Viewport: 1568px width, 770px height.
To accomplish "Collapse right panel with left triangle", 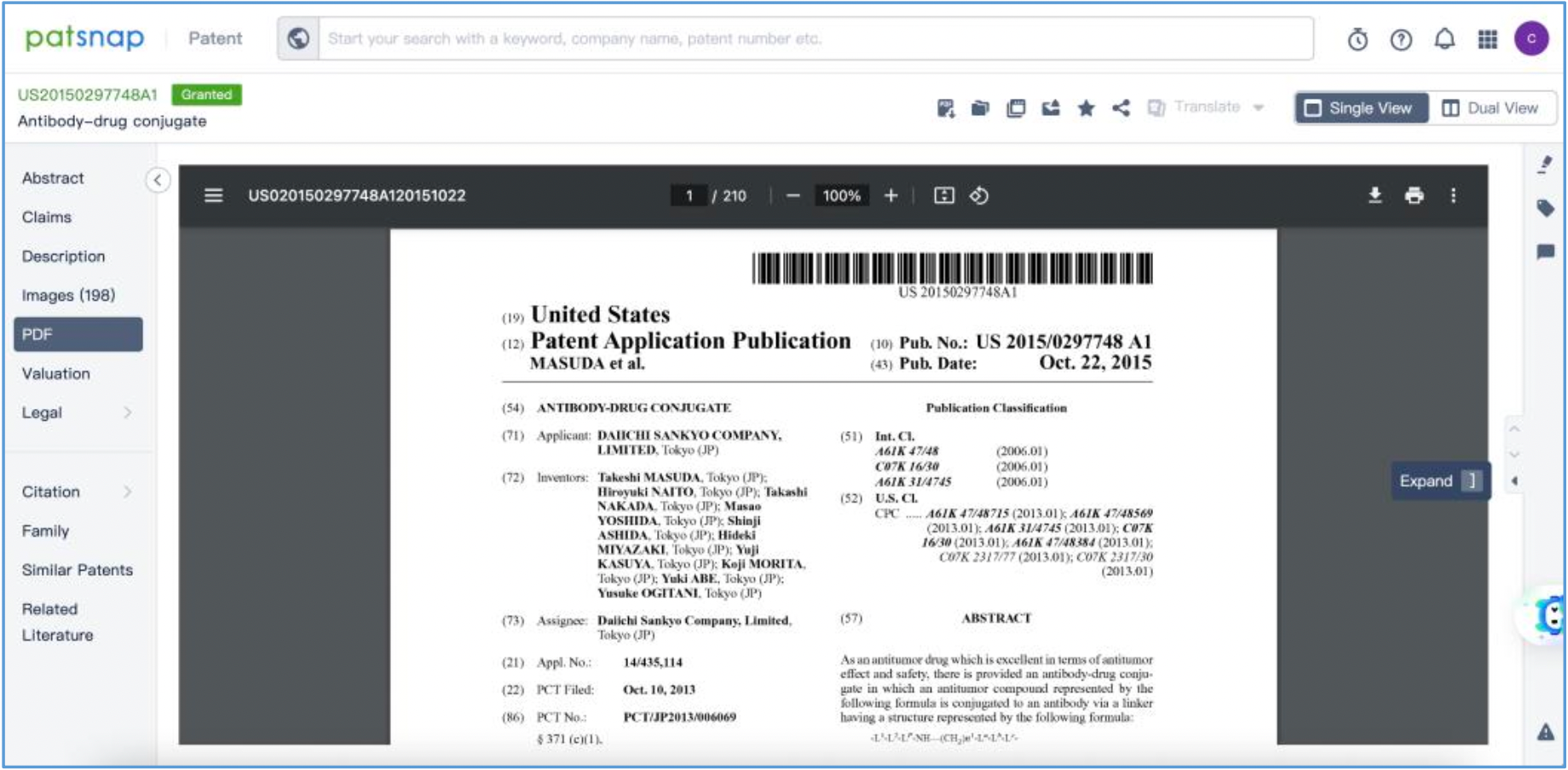I will click(x=1514, y=481).
